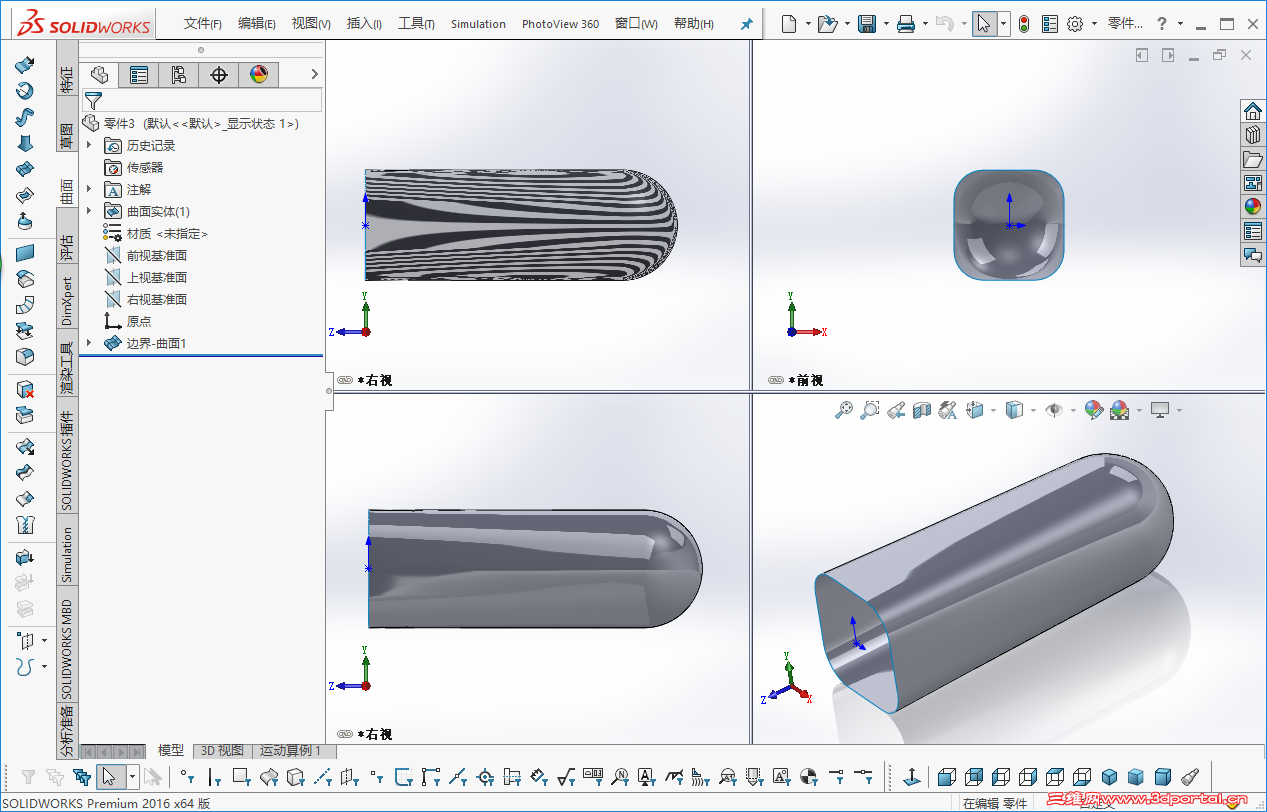The width and height of the screenshot is (1267, 812).
Task: Open the 视图(V) menu
Action: [311, 24]
